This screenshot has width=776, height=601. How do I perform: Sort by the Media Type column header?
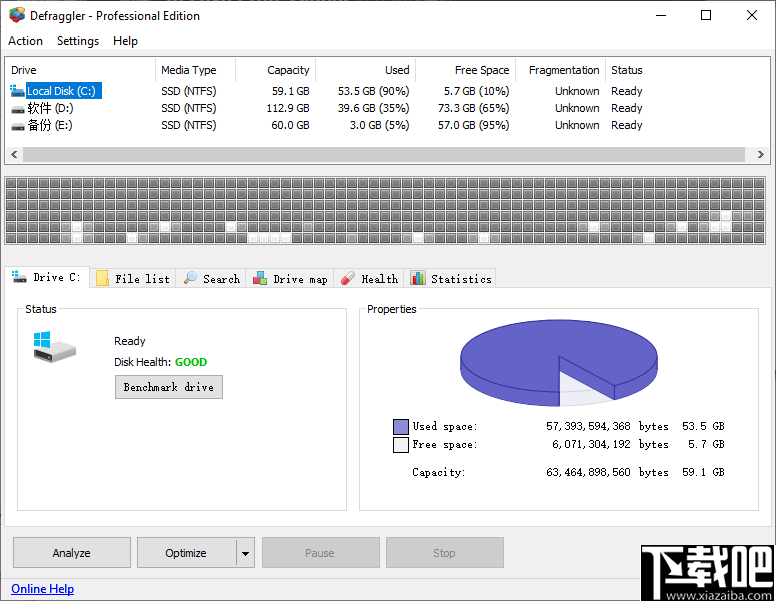tap(195, 70)
